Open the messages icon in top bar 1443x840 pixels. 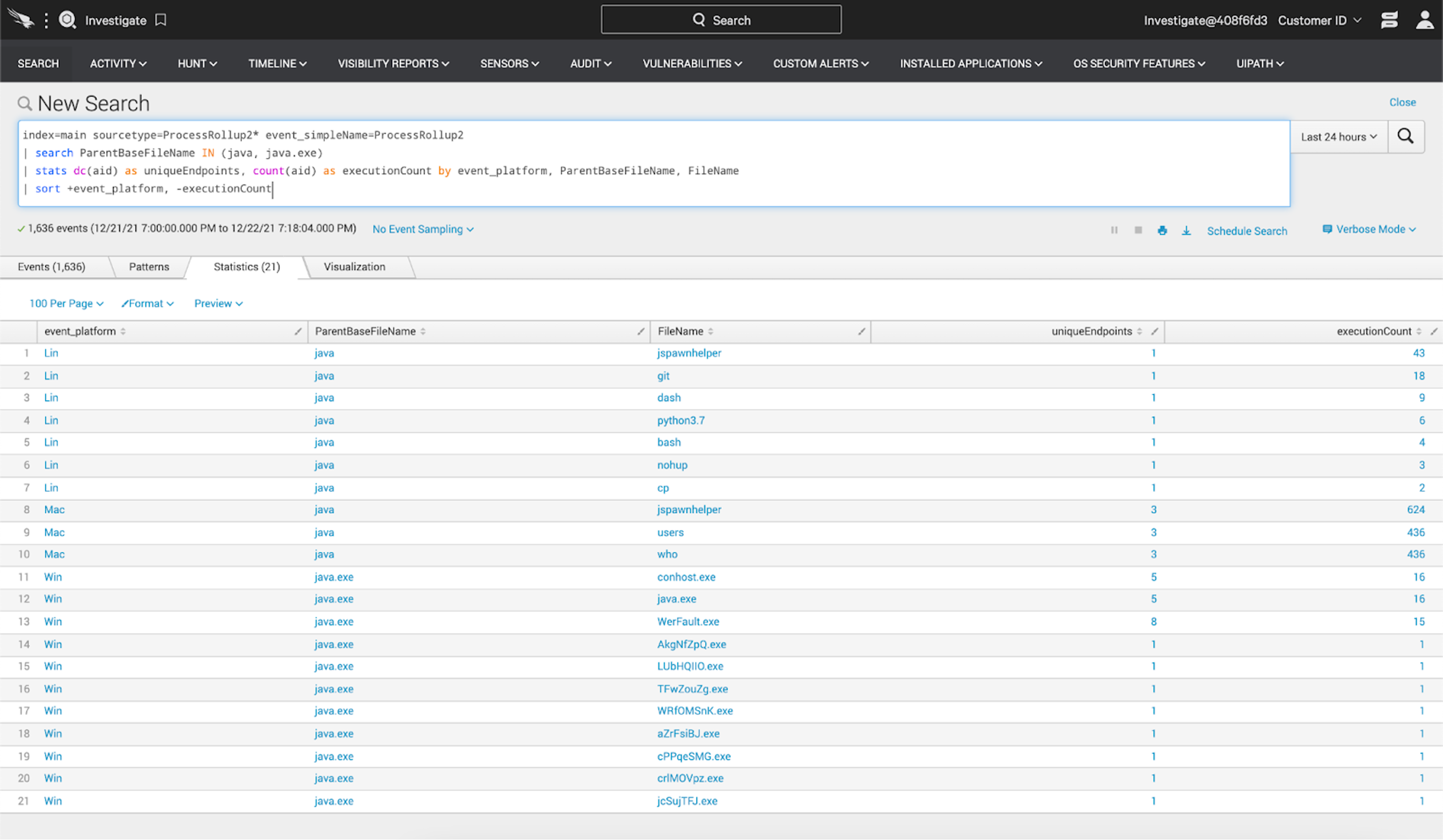(1389, 20)
